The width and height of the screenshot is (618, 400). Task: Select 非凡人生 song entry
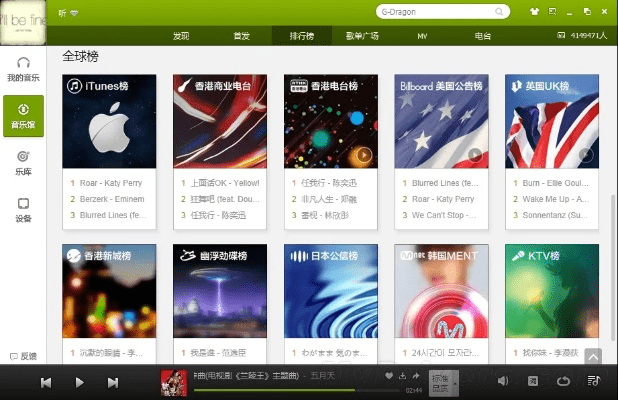329,199
